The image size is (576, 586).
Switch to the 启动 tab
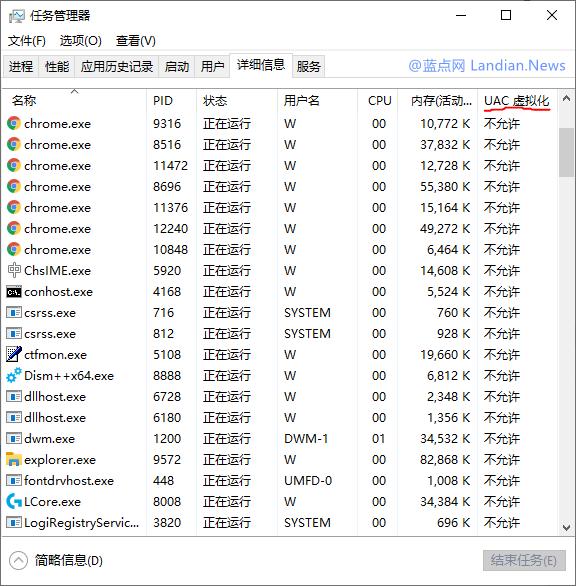pos(176,67)
